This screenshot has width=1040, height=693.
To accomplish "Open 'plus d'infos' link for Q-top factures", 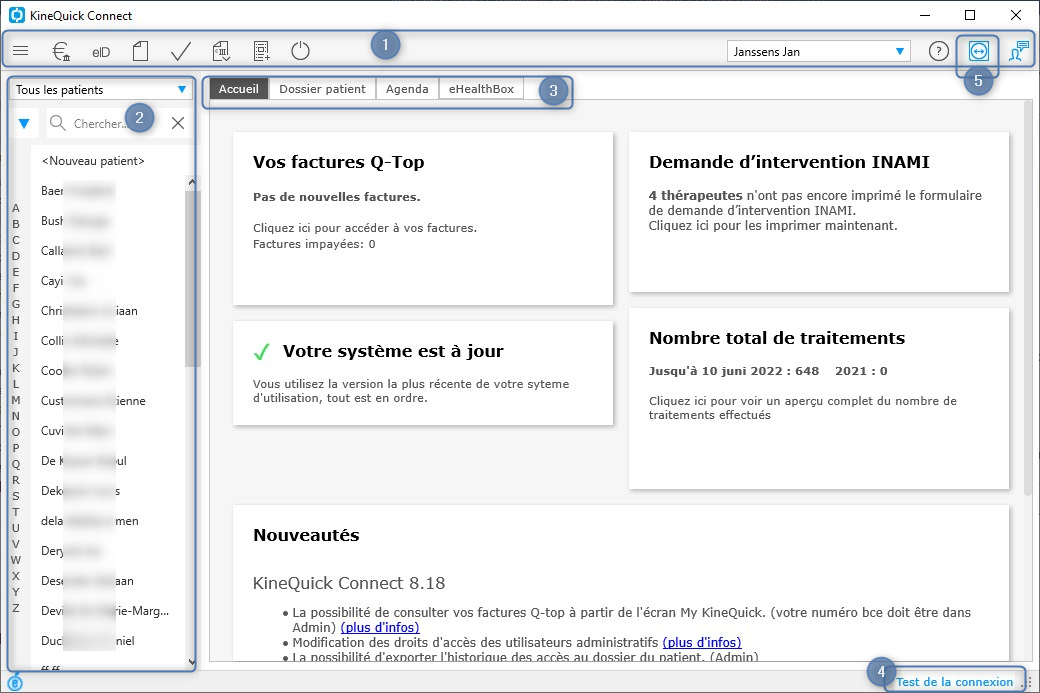I will pos(380,627).
